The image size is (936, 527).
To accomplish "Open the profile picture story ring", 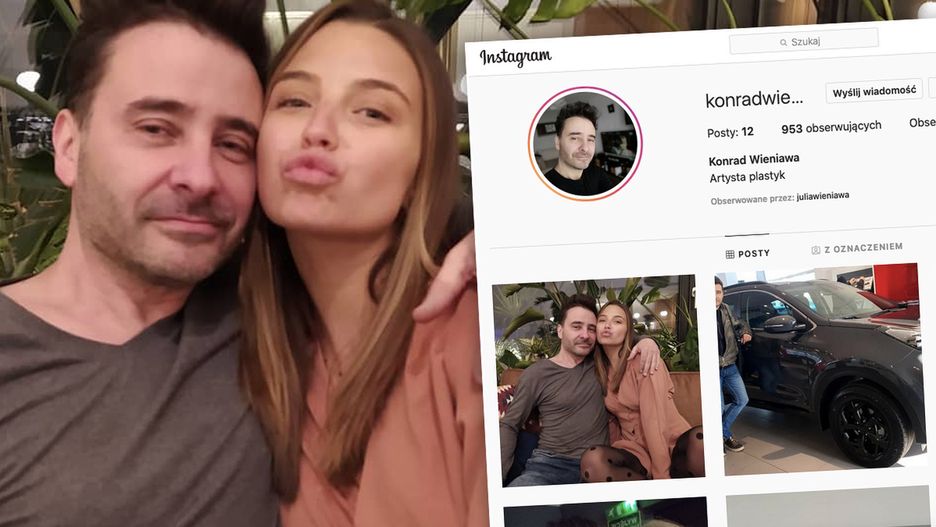I will coord(585,144).
